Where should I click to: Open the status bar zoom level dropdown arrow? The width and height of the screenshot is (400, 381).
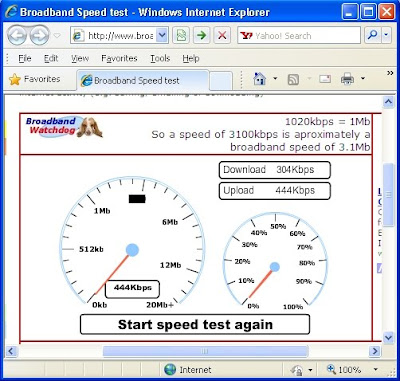376,369
